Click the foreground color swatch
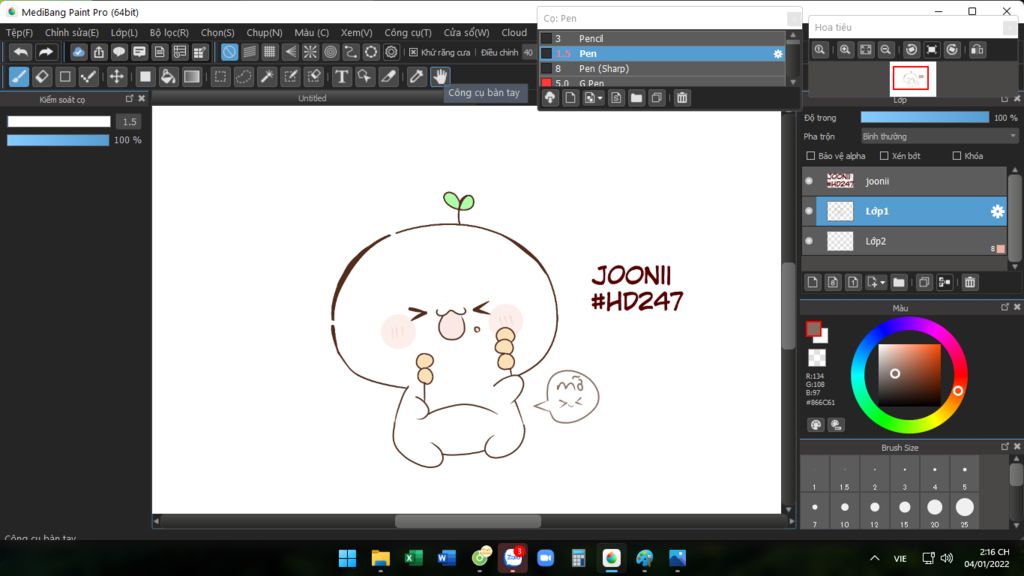 click(x=813, y=329)
